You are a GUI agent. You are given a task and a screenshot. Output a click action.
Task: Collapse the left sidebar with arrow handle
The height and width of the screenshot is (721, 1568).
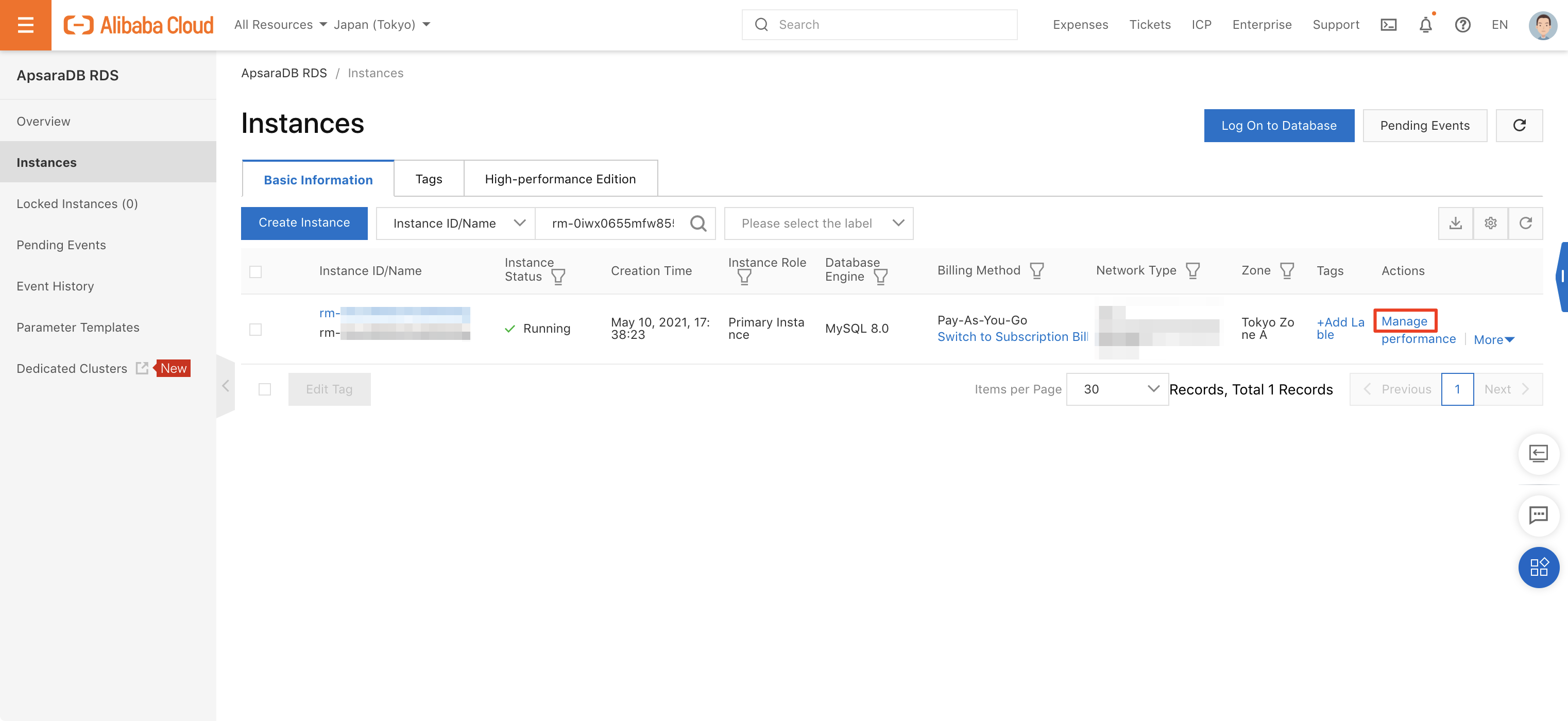click(225, 386)
